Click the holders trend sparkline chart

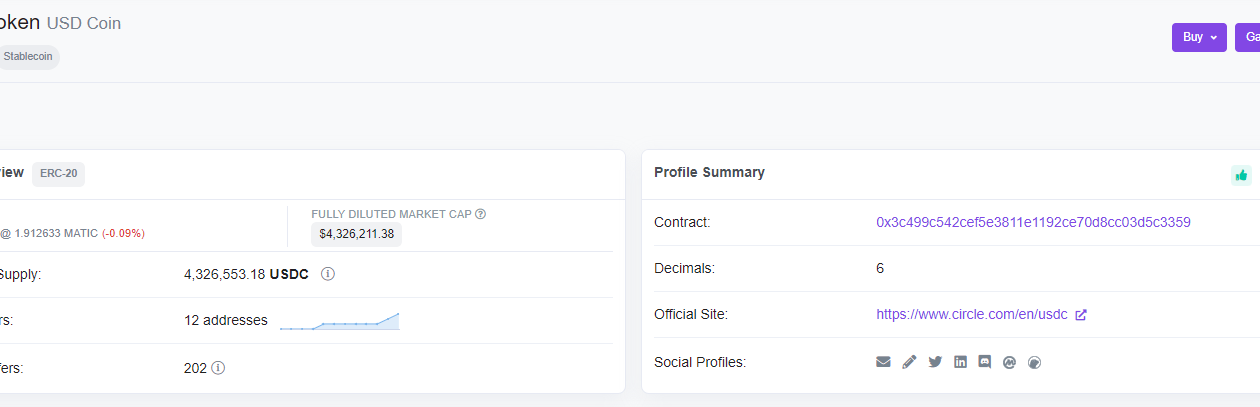click(x=339, y=321)
